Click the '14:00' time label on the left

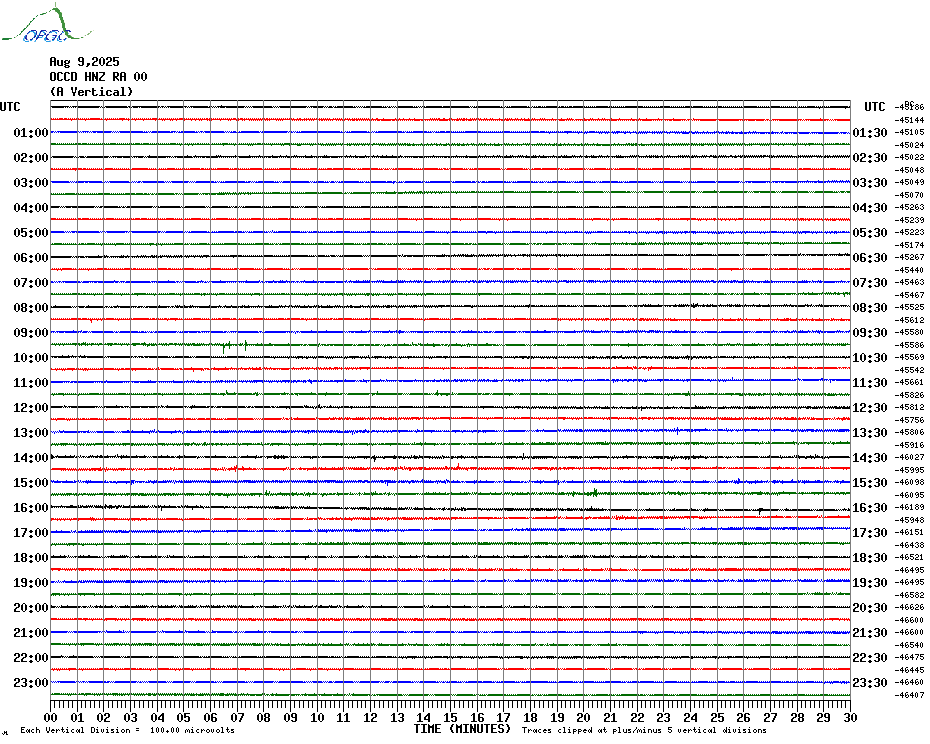[x=31, y=457]
